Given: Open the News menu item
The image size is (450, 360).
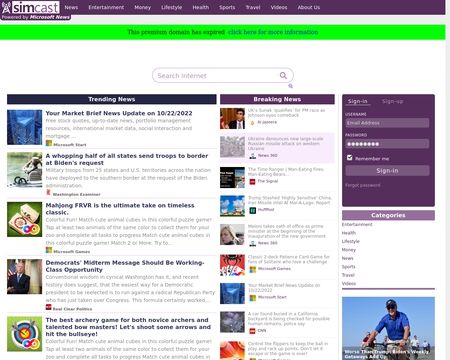Looking at the screenshot, I should click(x=71, y=7).
